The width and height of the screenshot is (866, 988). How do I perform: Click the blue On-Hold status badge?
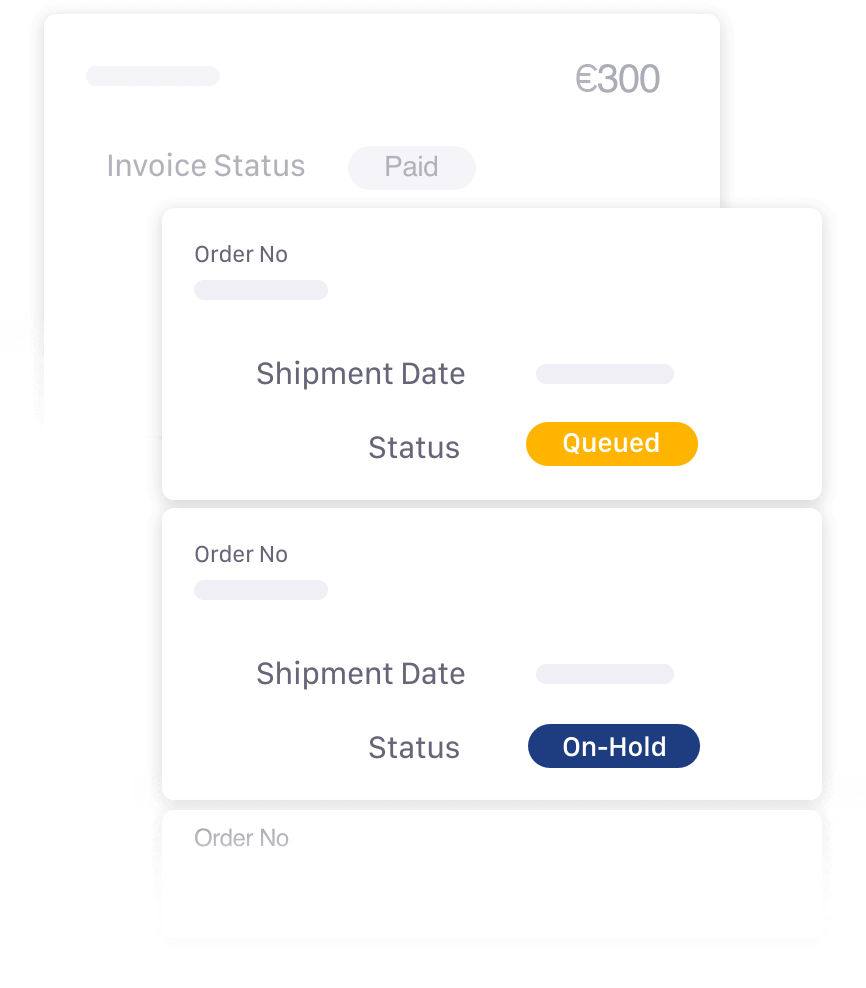click(613, 747)
